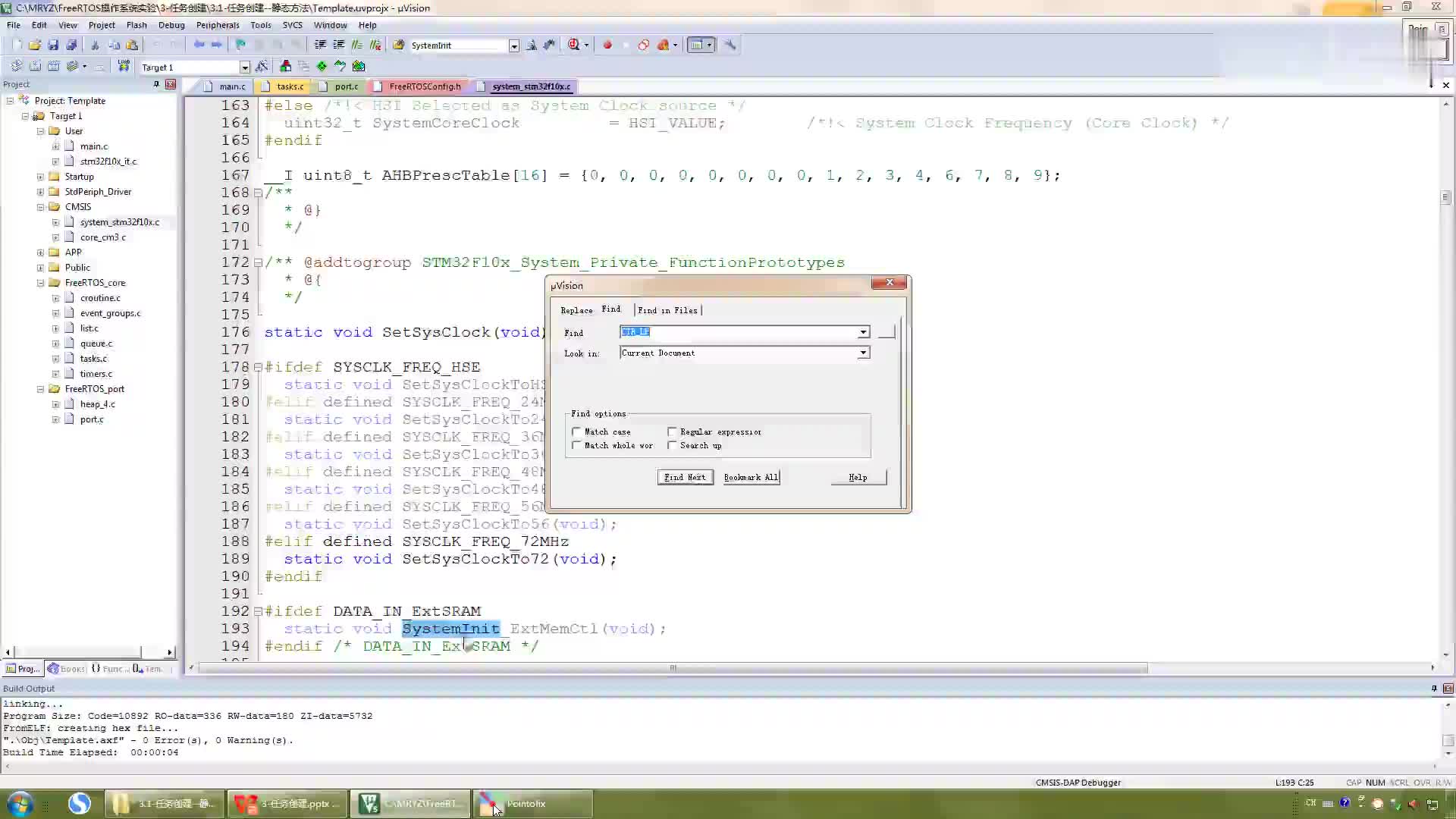1456x819 pixels.
Task: Expand the APP folder
Action: coord(40,253)
